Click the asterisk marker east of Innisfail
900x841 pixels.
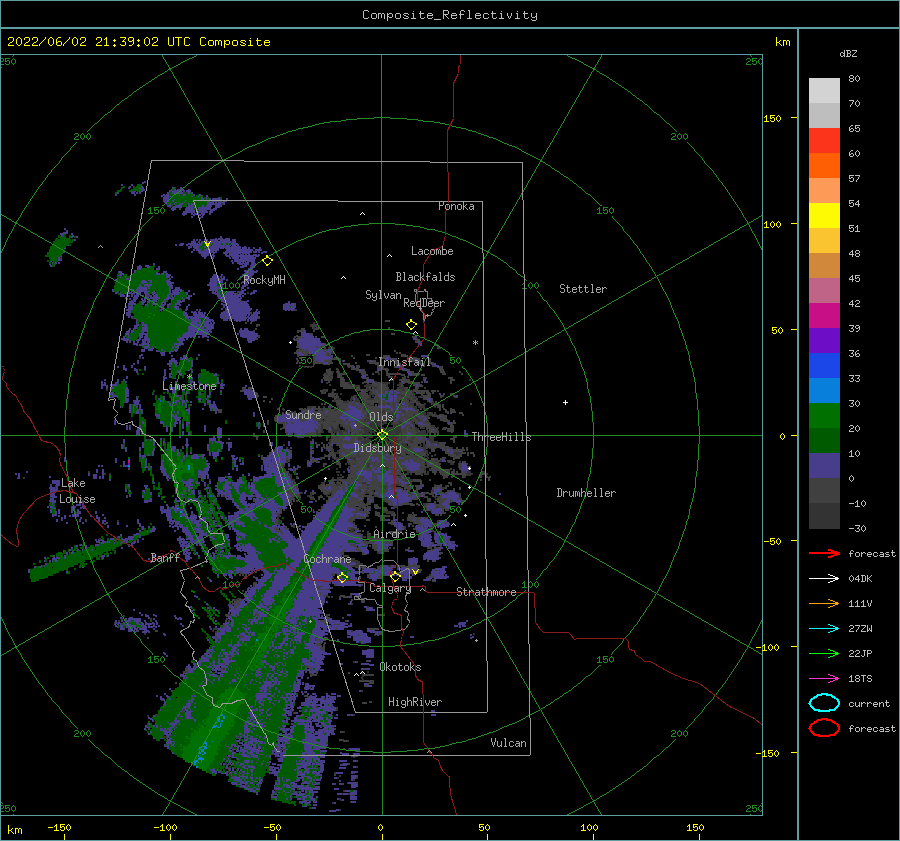pyautogui.click(x=475, y=343)
